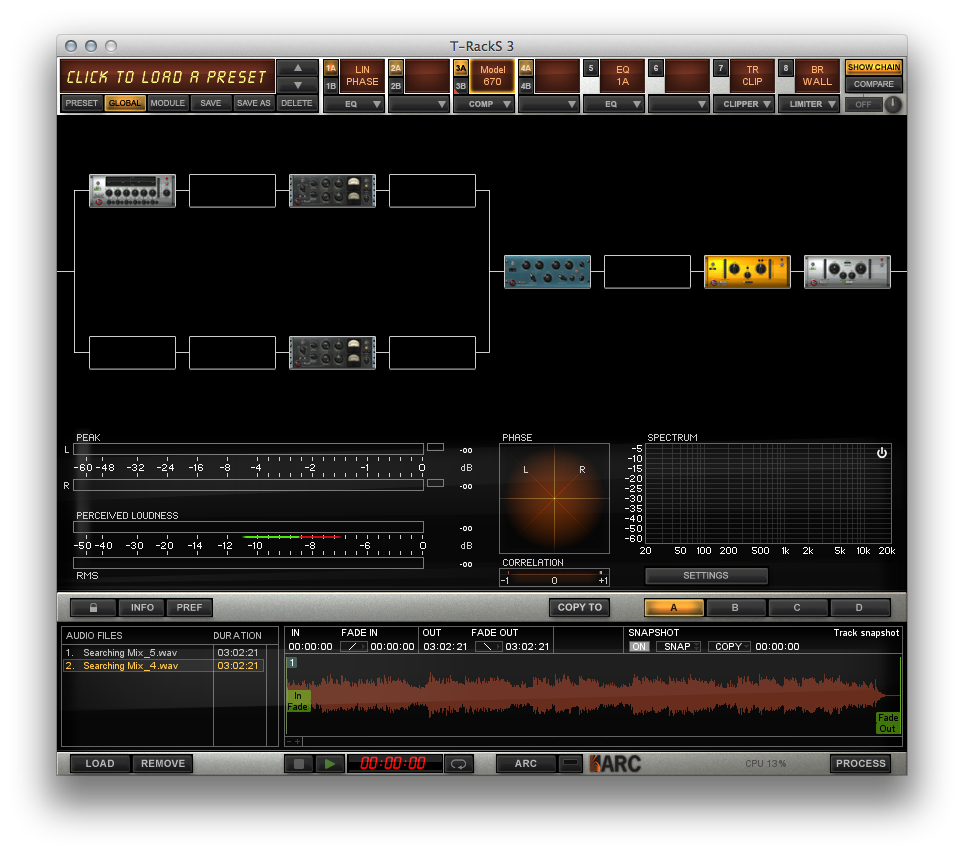Open slot 2 empty module dropdown
Viewport: 964px width, 854px height.
(419, 105)
